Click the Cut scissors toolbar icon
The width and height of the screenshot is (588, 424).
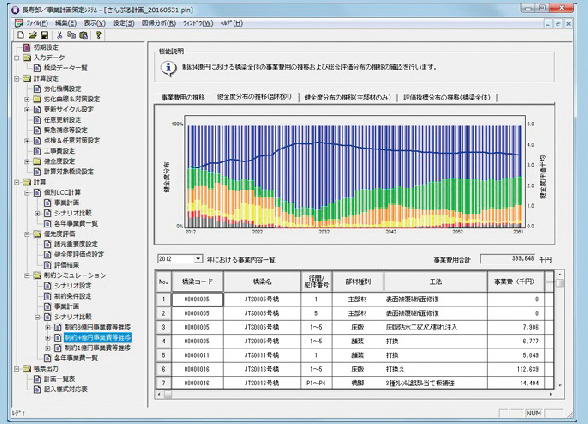(59, 35)
